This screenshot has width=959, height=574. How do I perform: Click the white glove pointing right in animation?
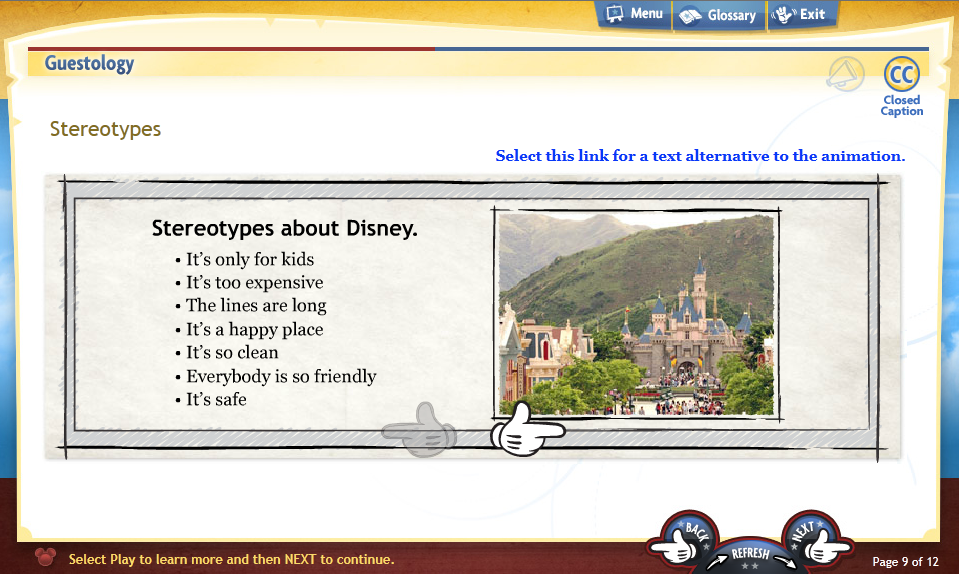526,429
